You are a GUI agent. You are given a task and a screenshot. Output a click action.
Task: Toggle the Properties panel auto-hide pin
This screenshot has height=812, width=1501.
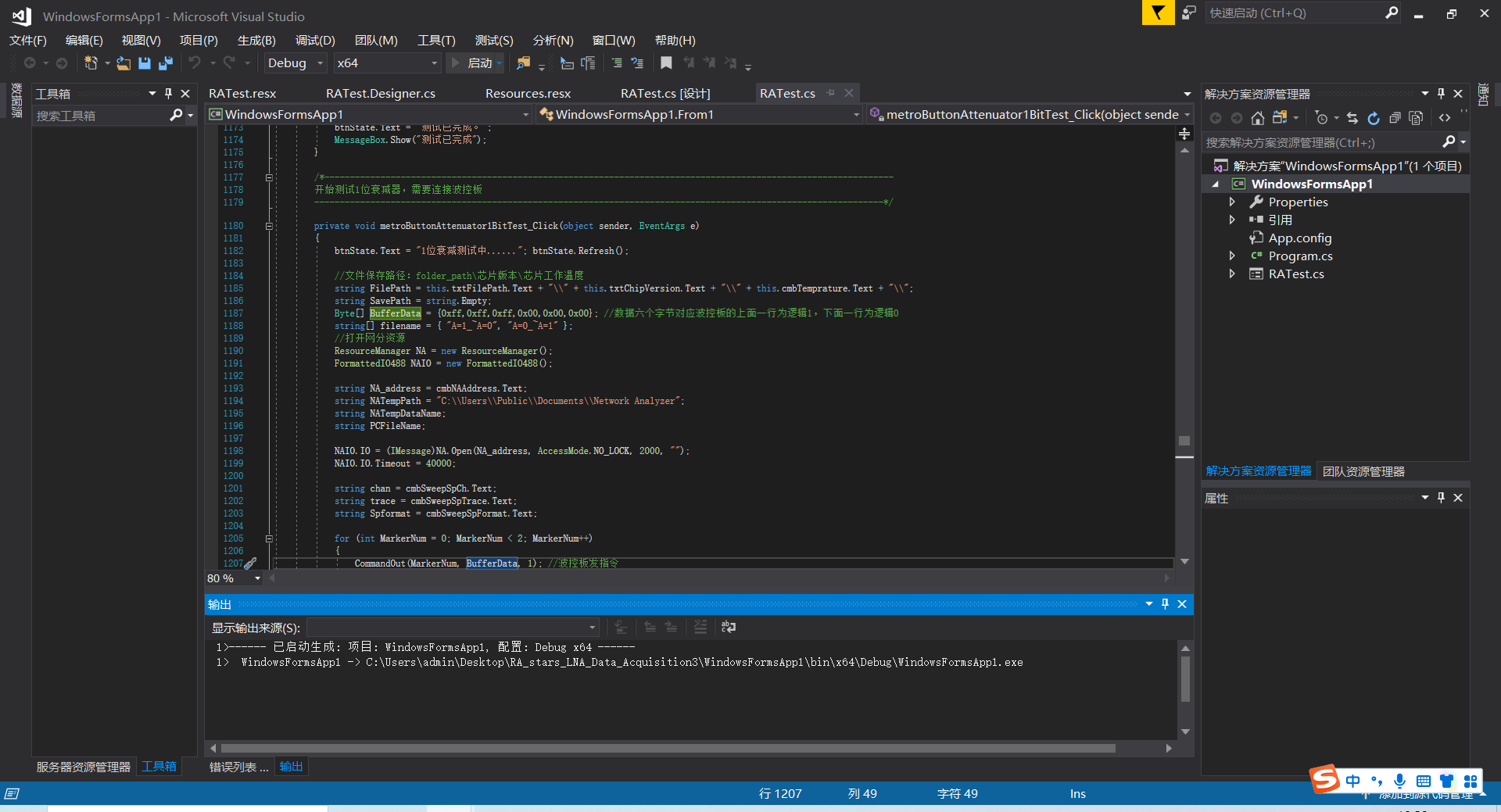click(1441, 498)
